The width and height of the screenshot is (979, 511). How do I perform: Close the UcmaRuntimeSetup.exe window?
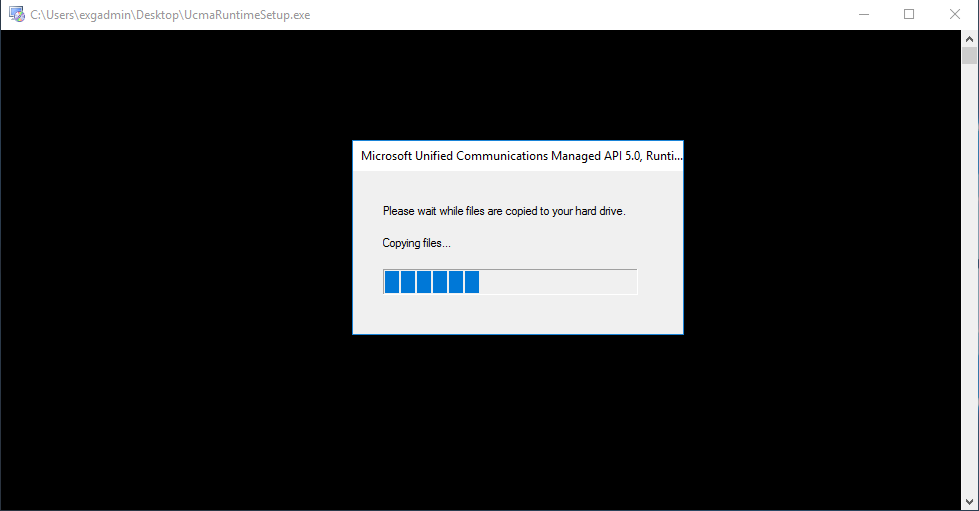pyautogui.click(x=955, y=14)
